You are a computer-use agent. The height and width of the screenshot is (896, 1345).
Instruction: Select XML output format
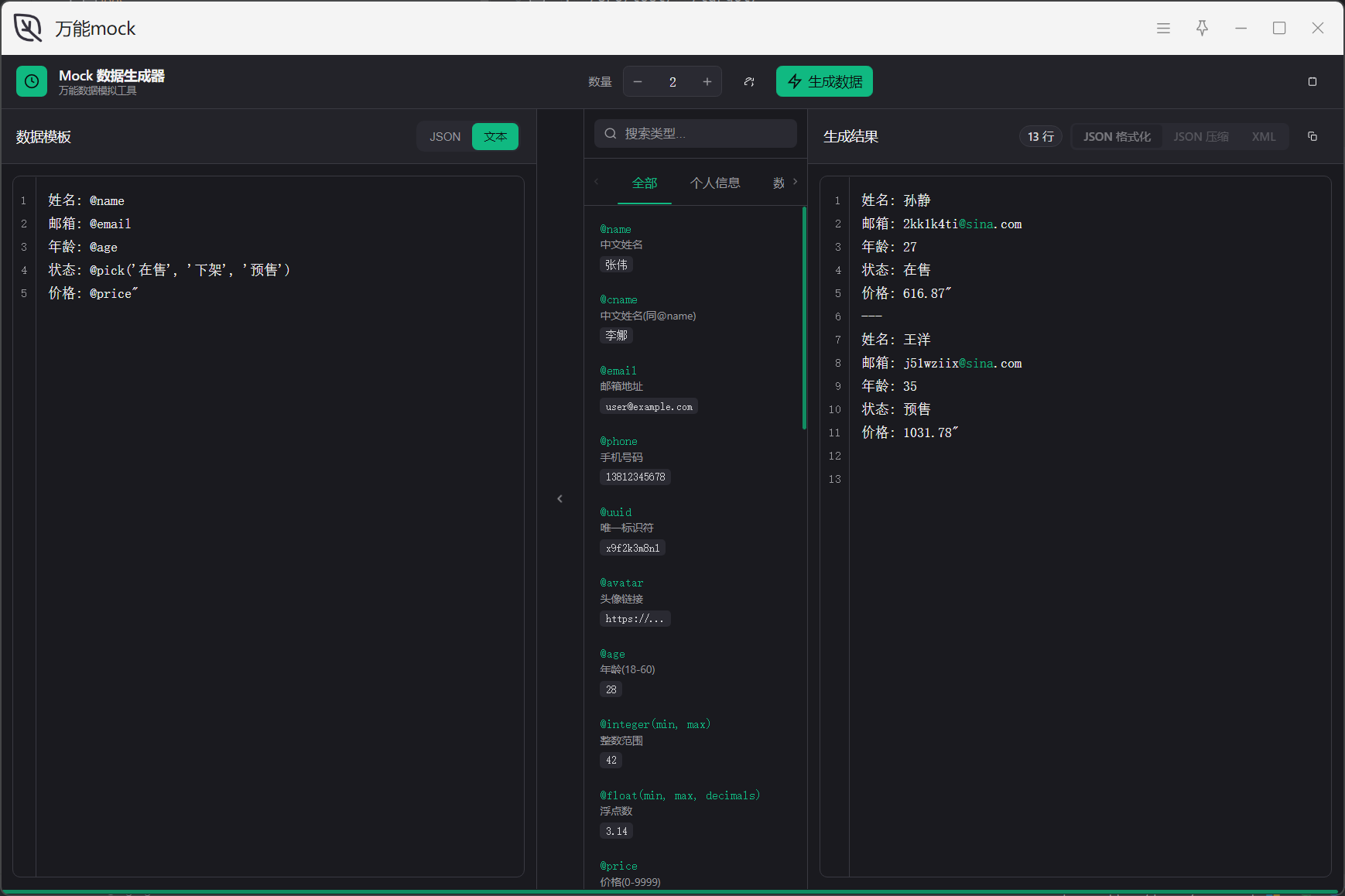pos(1264,136)
